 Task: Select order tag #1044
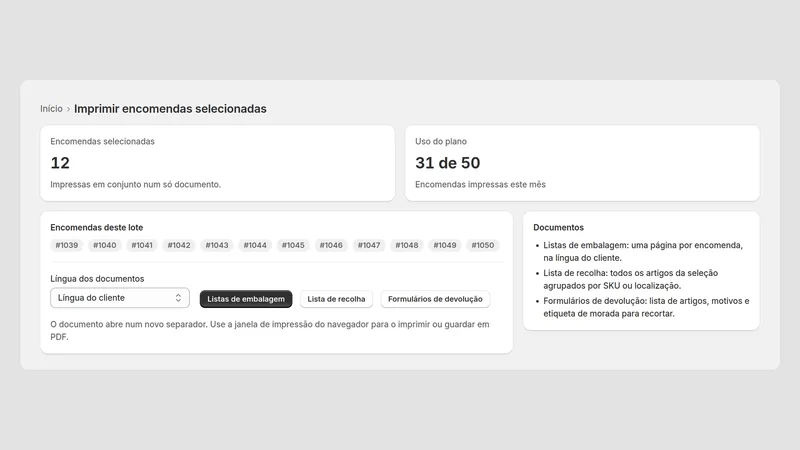pos(255,245)
